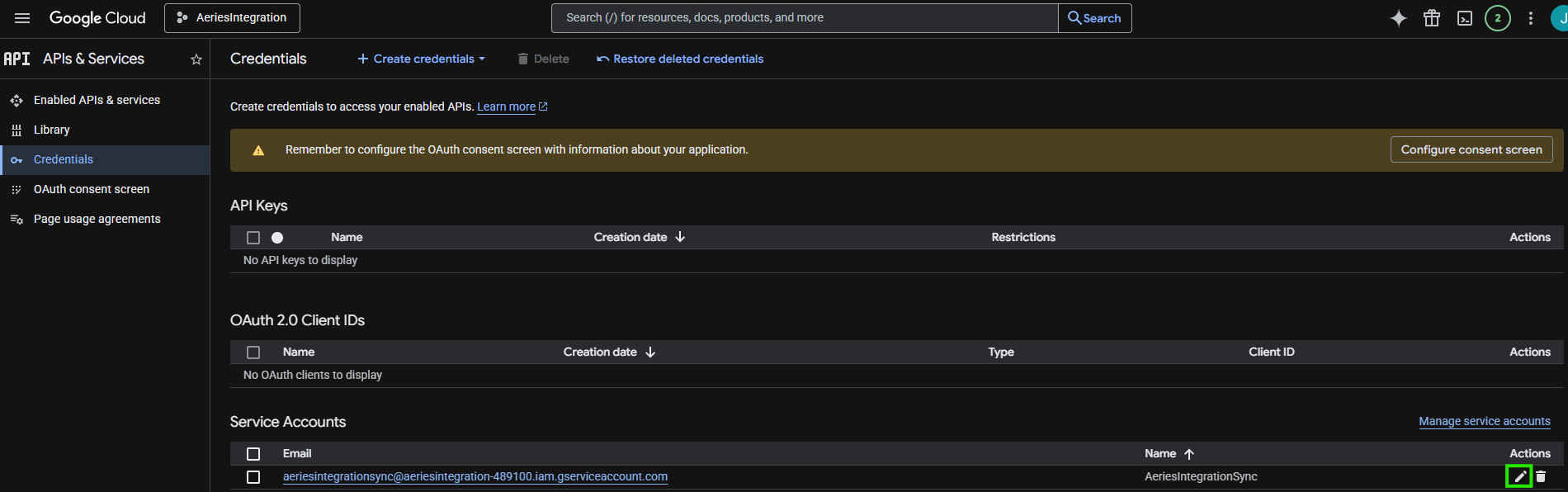Click the Library grid icon
The width and height of the screenshot is (1568, 492).
[17, 130]
